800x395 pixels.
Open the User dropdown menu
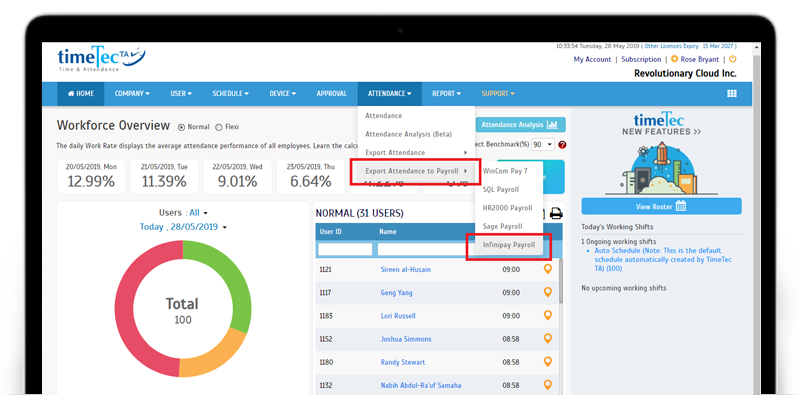coord(181,94)
